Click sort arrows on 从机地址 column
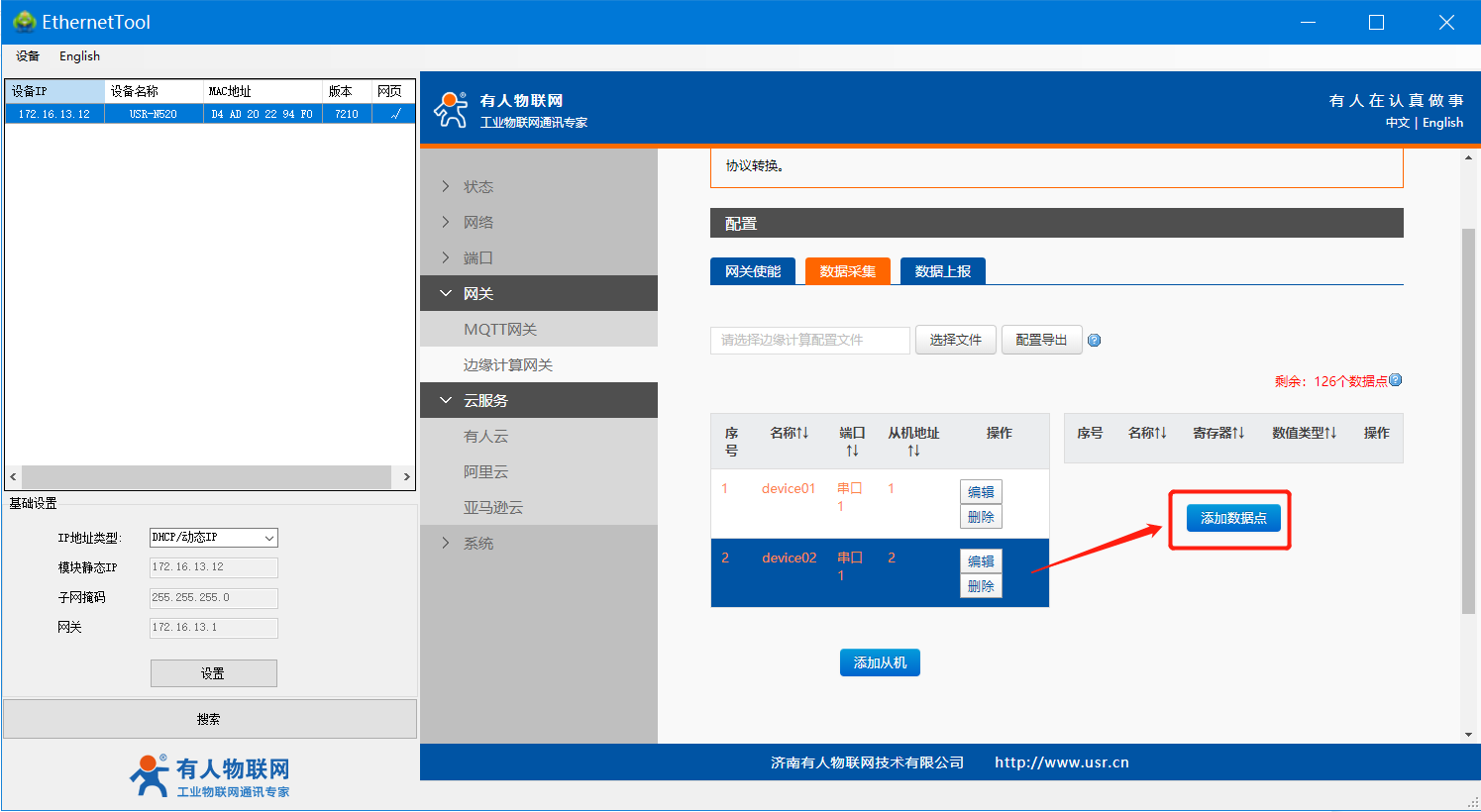This screenshot has width=1481, height=812. (x=913, y=451)
